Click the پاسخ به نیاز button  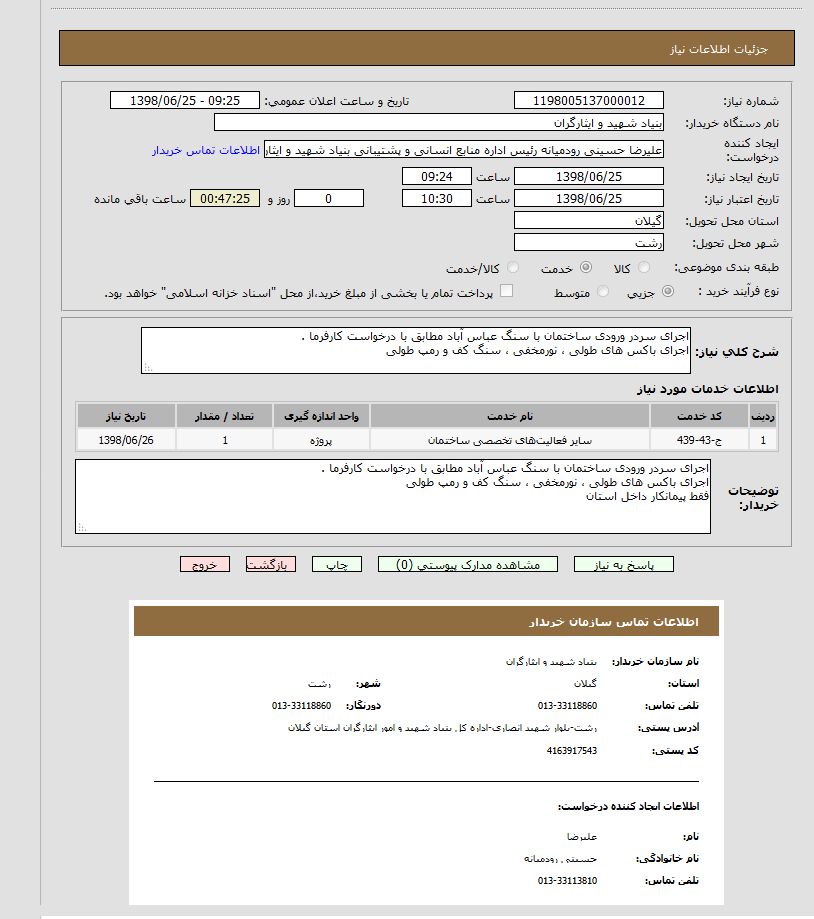tap(623, 565)
